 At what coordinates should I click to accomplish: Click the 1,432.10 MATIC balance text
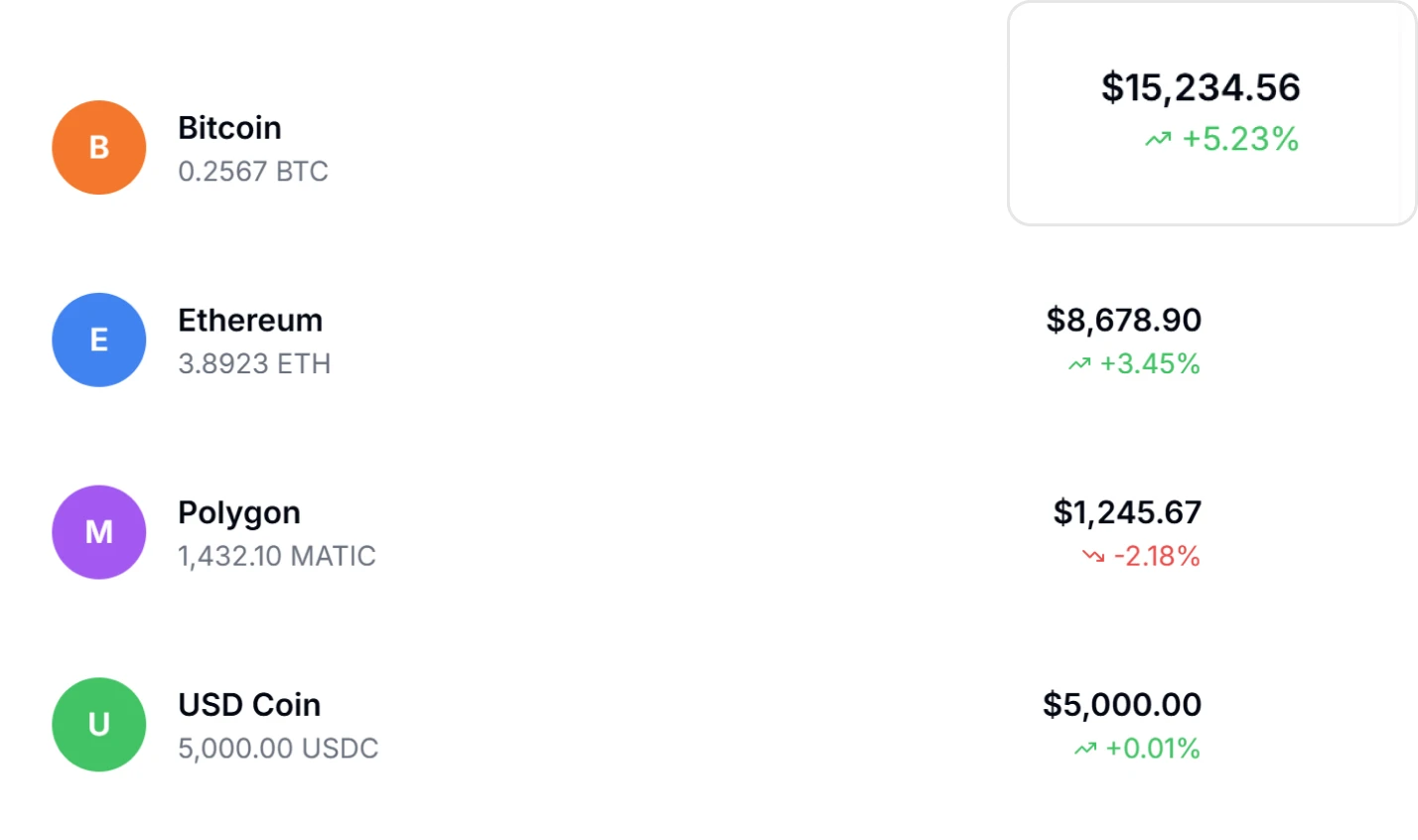tap(276, 556)
